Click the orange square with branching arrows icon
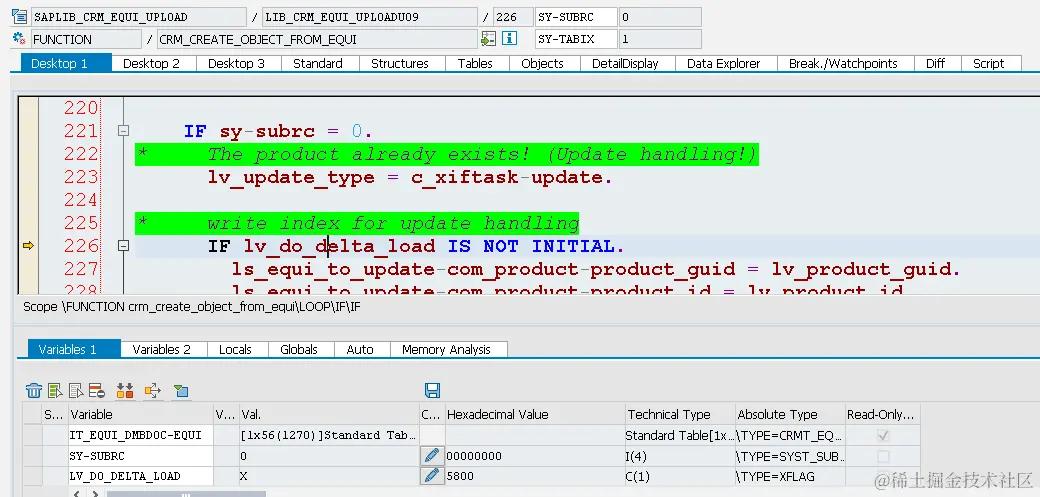This screenshot has width=1040, height=497. [x=153, y=390]
